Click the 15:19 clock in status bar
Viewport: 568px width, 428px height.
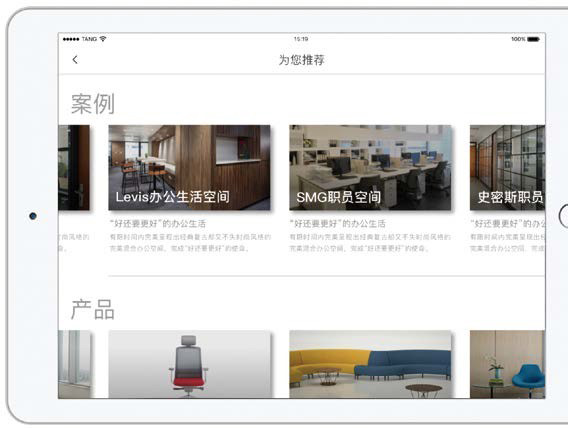[301, 39]
